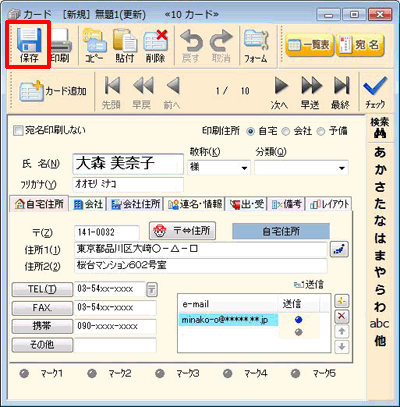This screenshot has width=400, height=407.
Task: Open the フォーム form settings icon
Action: point(256,40)
